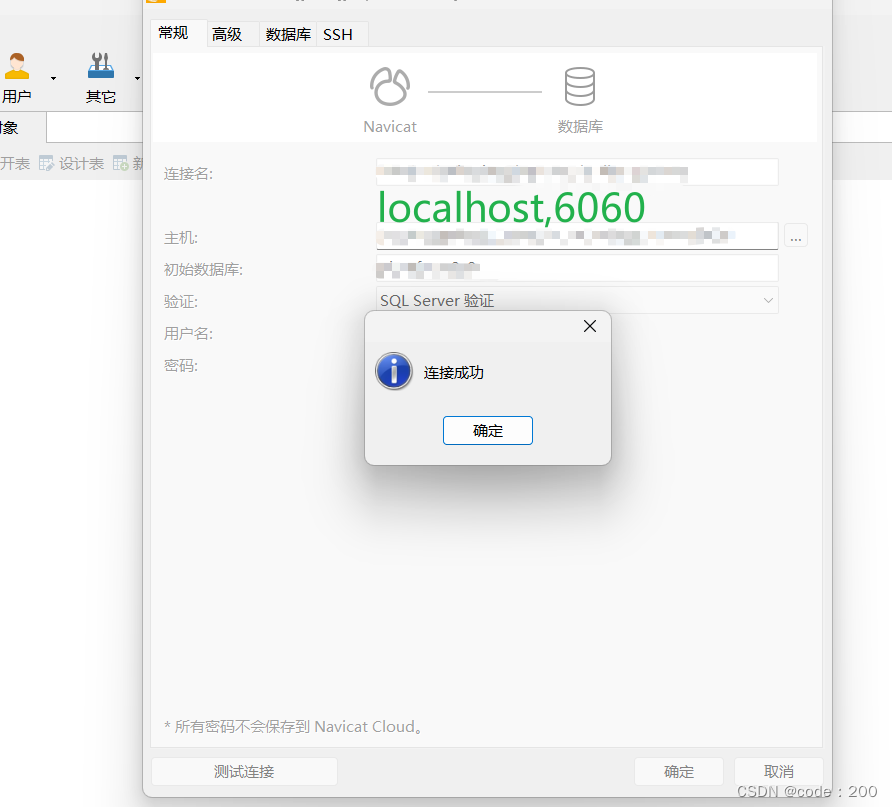
Task: Click the Navicat Cloud password note text
Action: click(x=293, y=726)
